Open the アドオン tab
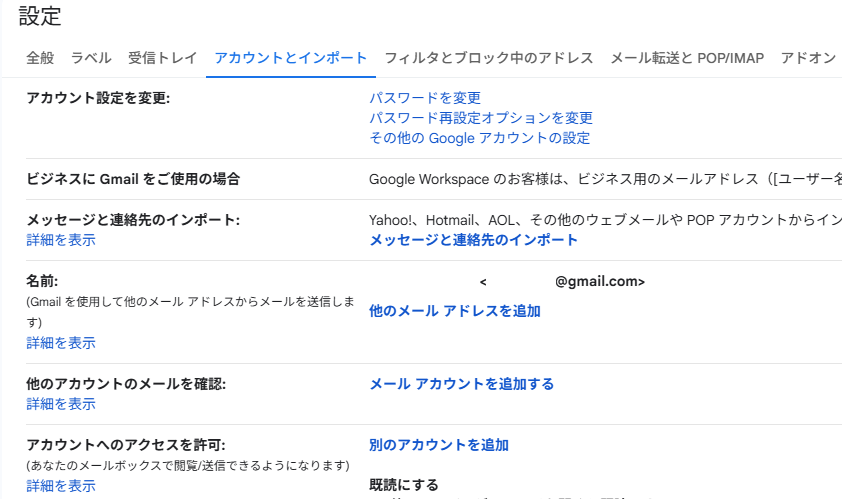 coord(808,58)
